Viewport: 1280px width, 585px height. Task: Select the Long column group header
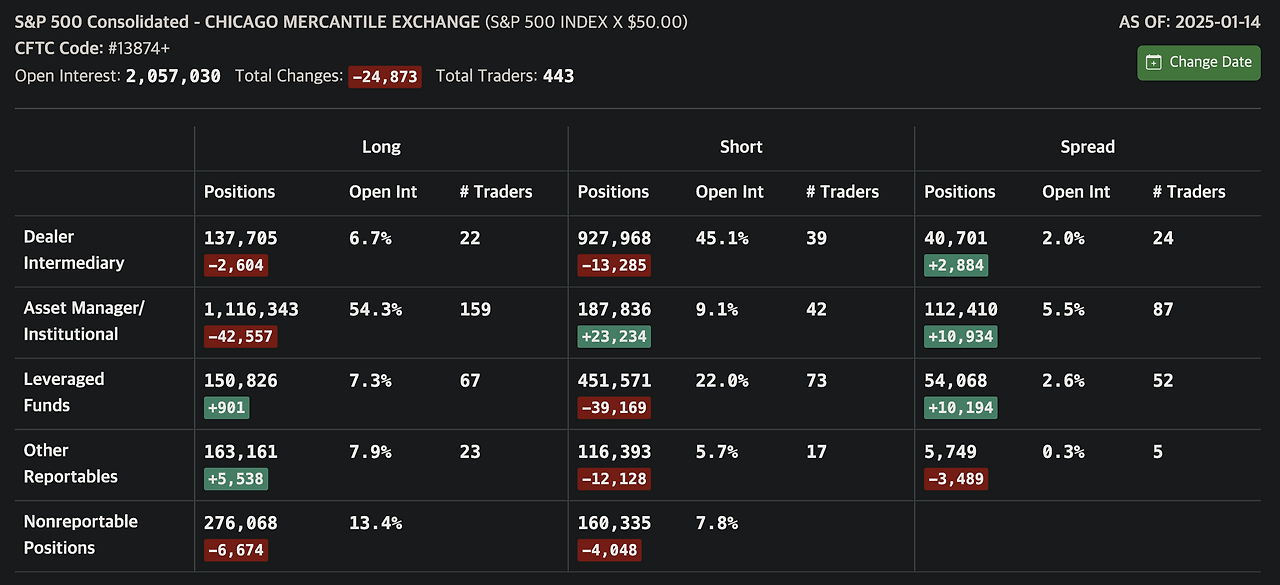click(381, 147)
